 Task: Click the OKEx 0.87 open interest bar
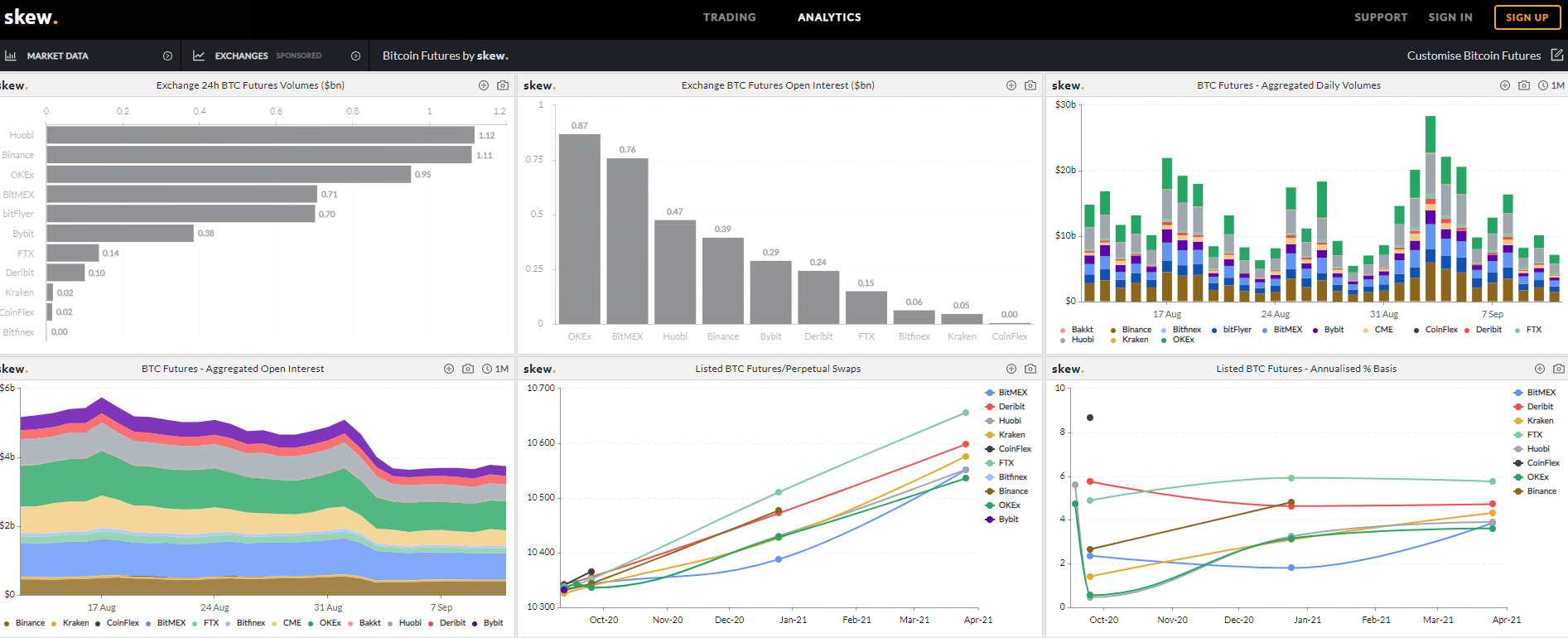point(580,229)
